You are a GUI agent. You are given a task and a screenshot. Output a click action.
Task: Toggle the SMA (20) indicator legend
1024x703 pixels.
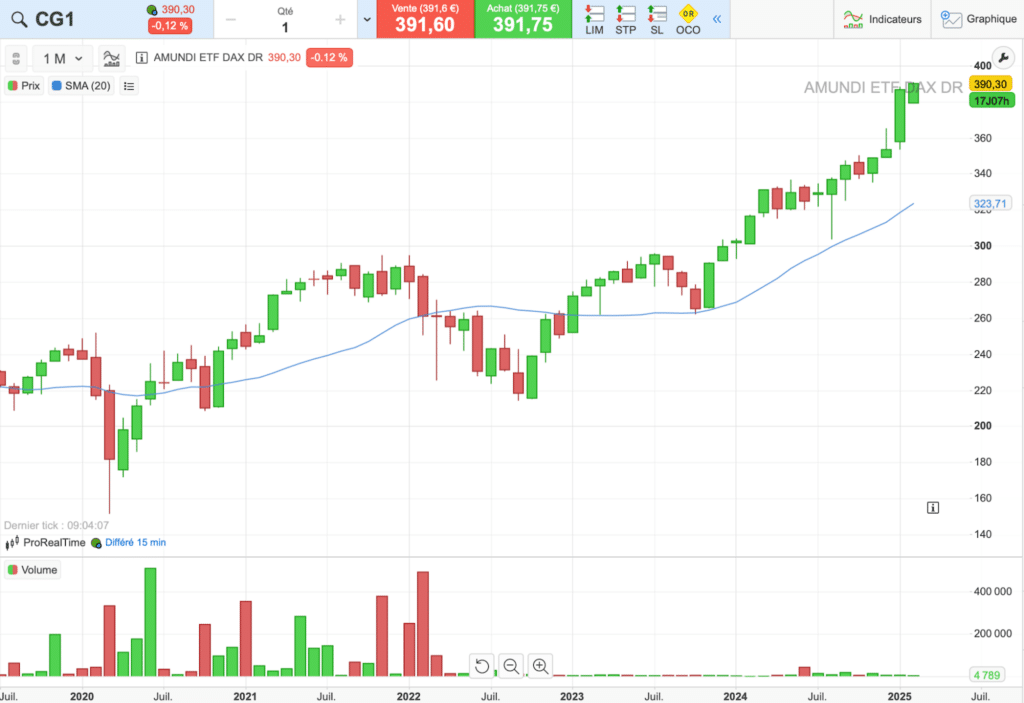point(81,86)
